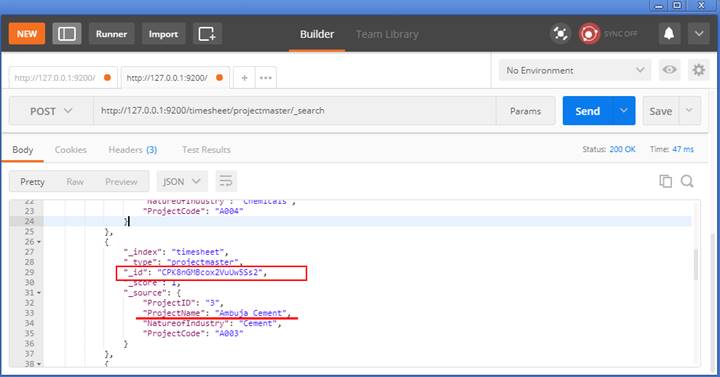Toggle the line wrap icon
Image resolution: width=720 pixels, height=377 pixels.
(x=225, y=181)
